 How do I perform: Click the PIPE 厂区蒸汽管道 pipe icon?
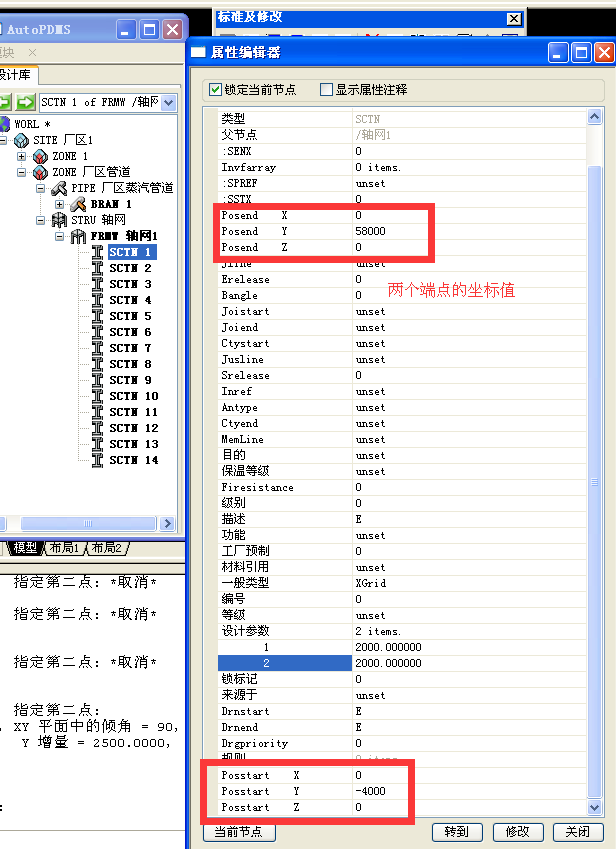click(x=59, y=188)
